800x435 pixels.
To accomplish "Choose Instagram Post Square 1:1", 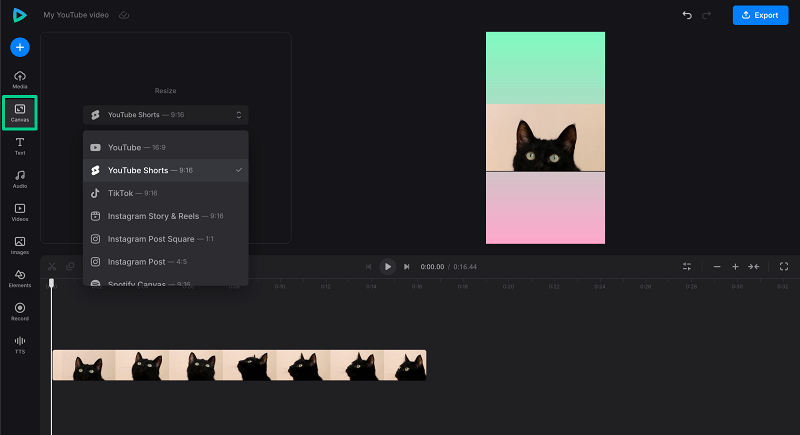I will coord(166,239).
